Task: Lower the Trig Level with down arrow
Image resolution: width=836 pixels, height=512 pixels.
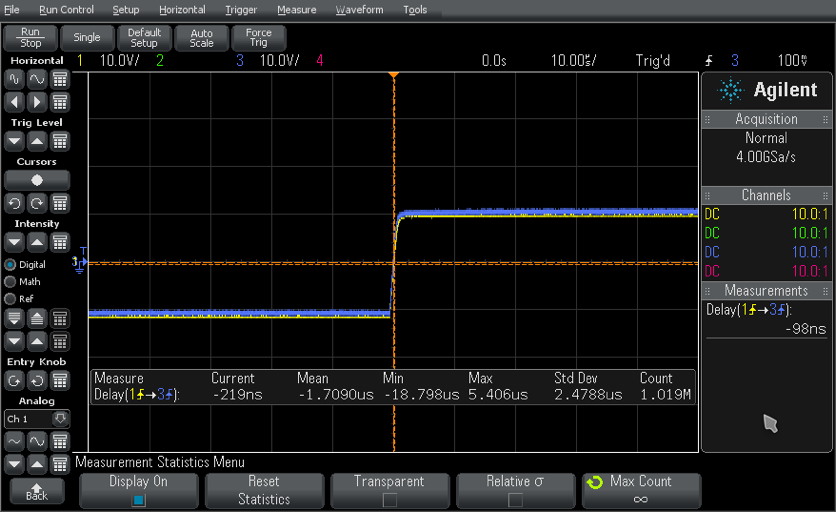Action: [14, 141]
